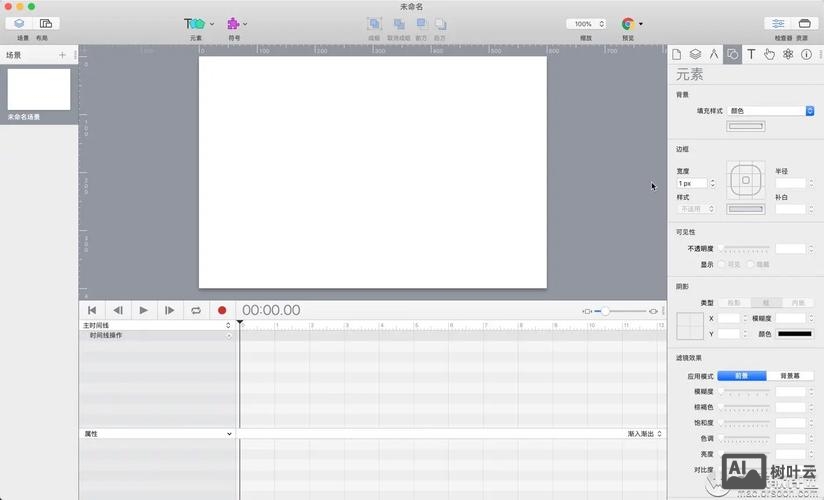Image resolution: width=824 pixels, height=500 pixels.
Task: Click the purple puzzle 符号 symbol icon
Action: pyautogui.click(x=233, y=23)
